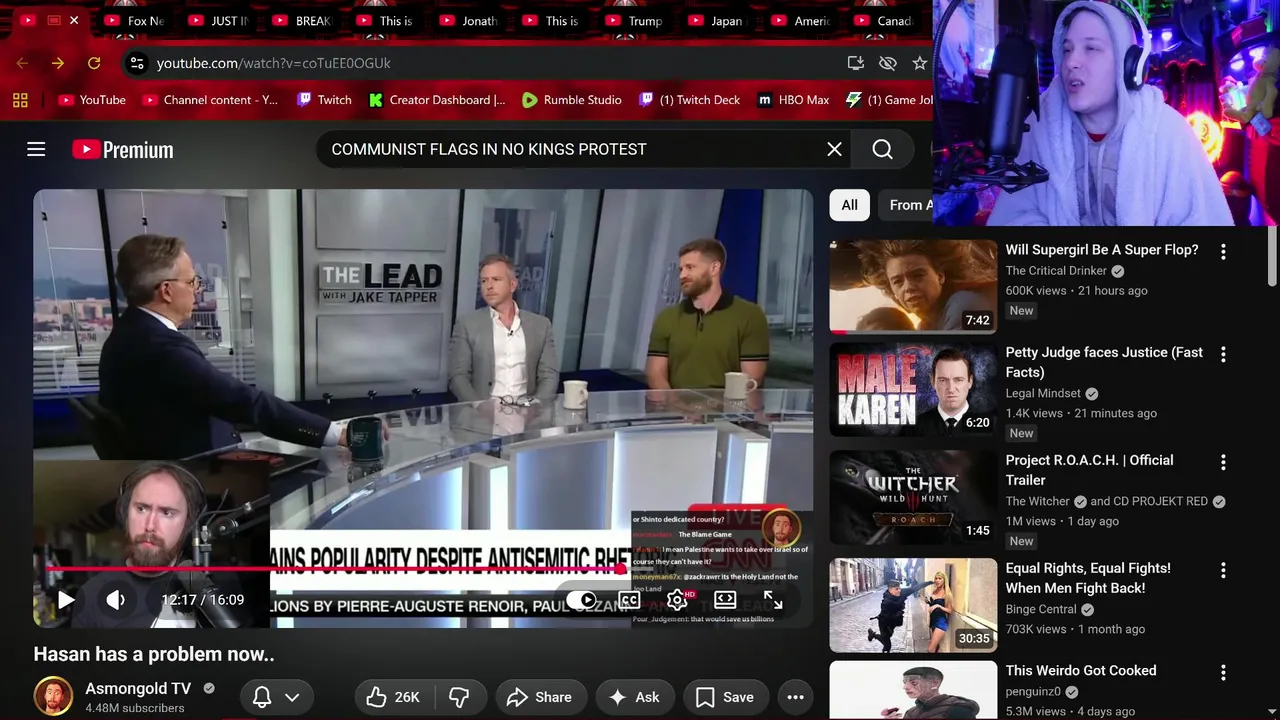This screenshot has height=720, width=1280.
Task: Open Witcher Project R.O.A.C.H. trailer thumbnail
Action: tap(913, 497)
